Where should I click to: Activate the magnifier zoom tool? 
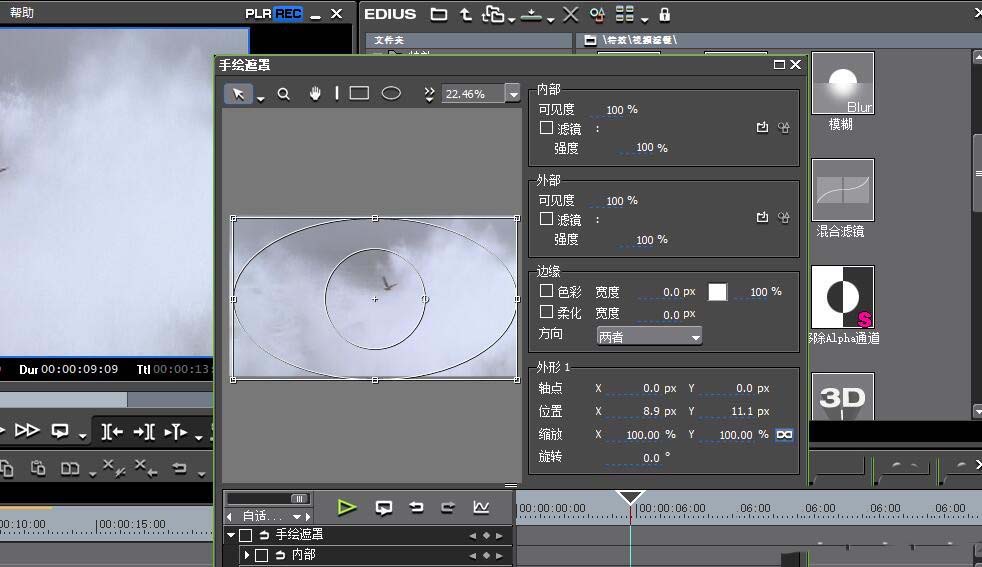point(284,94)
